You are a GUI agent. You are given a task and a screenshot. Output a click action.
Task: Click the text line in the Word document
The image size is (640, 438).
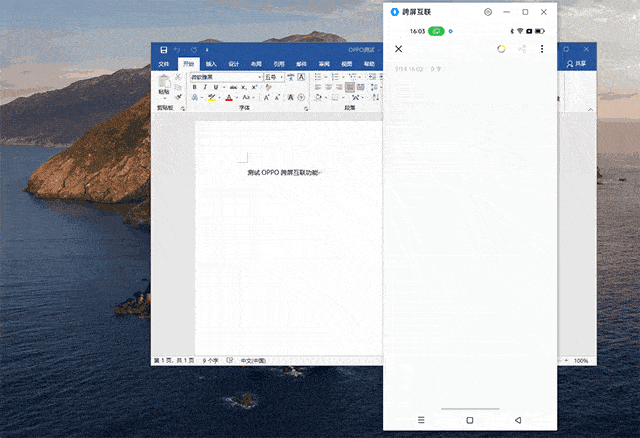tap(284, 173)
